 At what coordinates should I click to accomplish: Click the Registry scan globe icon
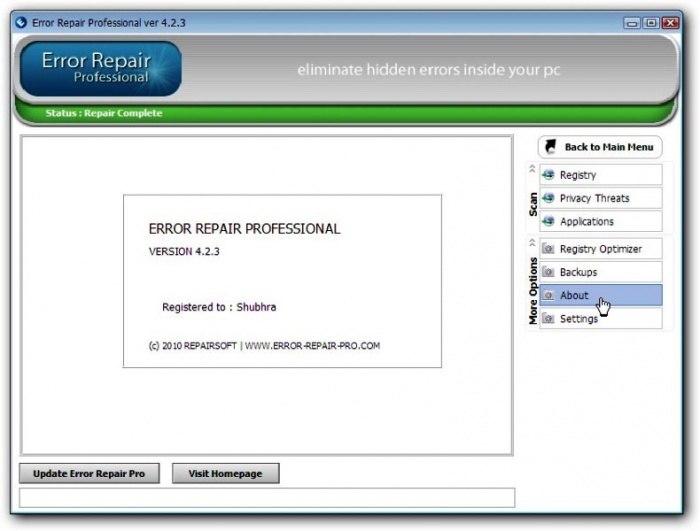(548, 175)
